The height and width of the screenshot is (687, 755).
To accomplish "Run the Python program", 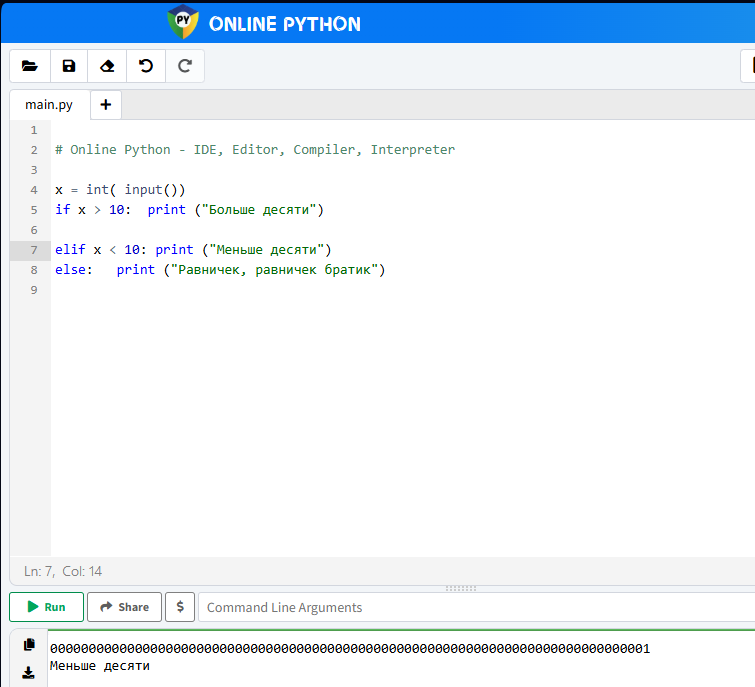I will (x=46, y=607).
